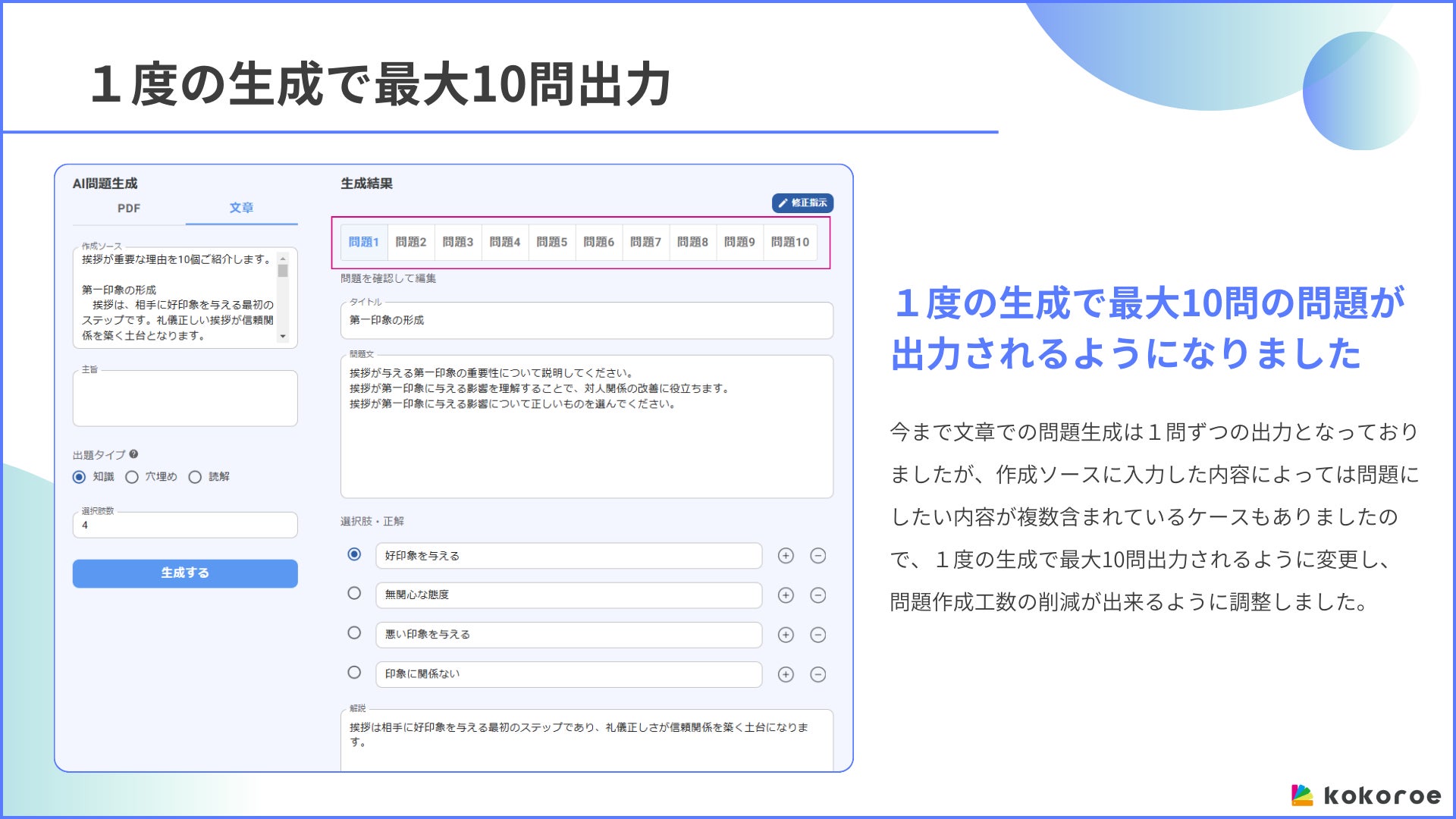
Task: Click plus icon beside 悪い印象を与える choice
Action: click(x=786, y=635)
